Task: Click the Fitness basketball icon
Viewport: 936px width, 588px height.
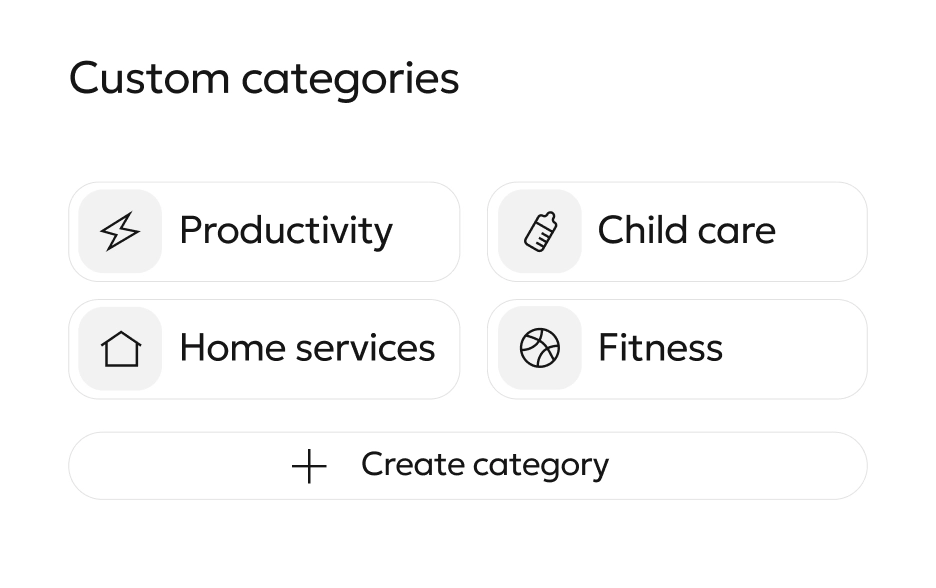Action: (539, 349)
